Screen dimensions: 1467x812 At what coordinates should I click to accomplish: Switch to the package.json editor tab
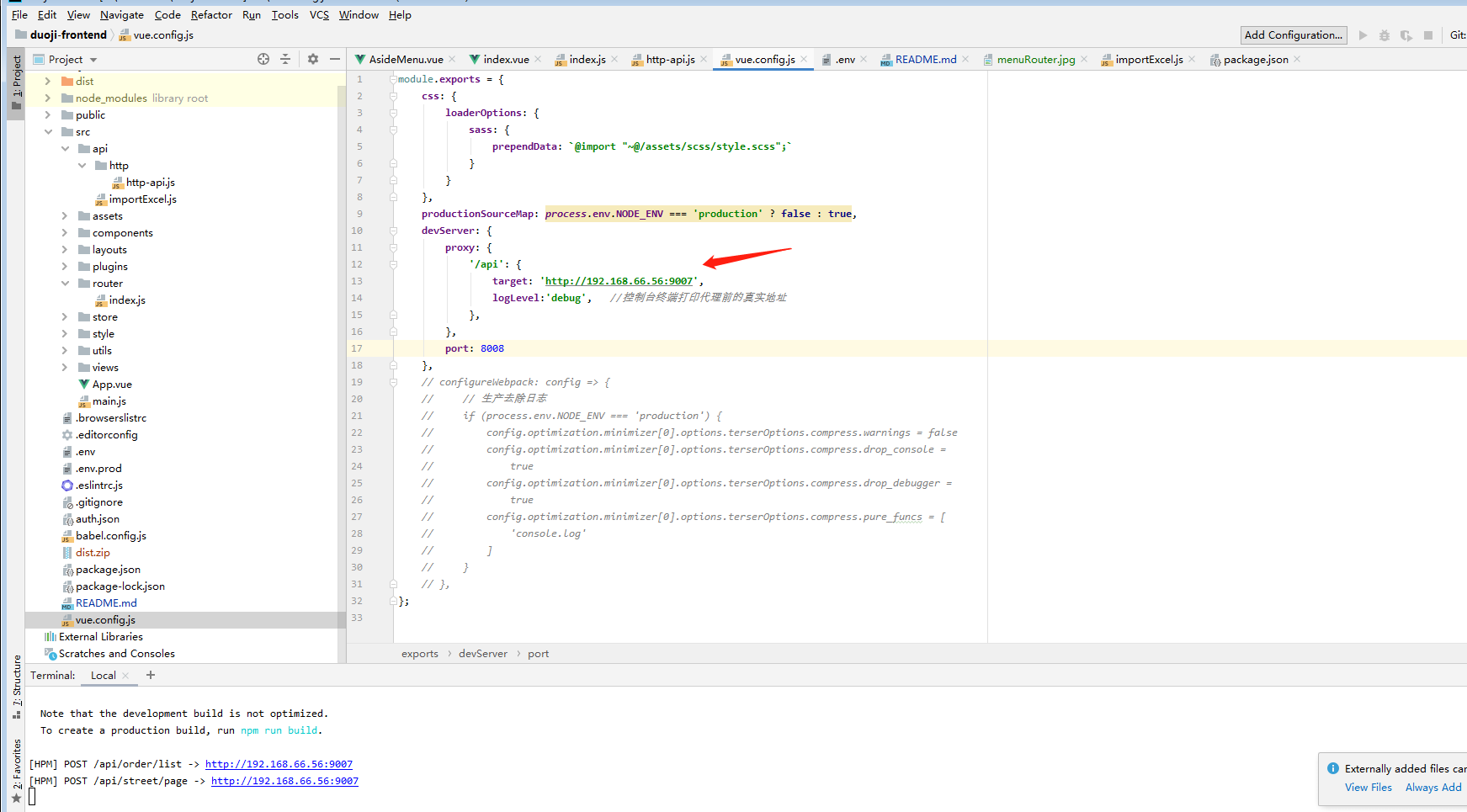tap(1255, 60)
